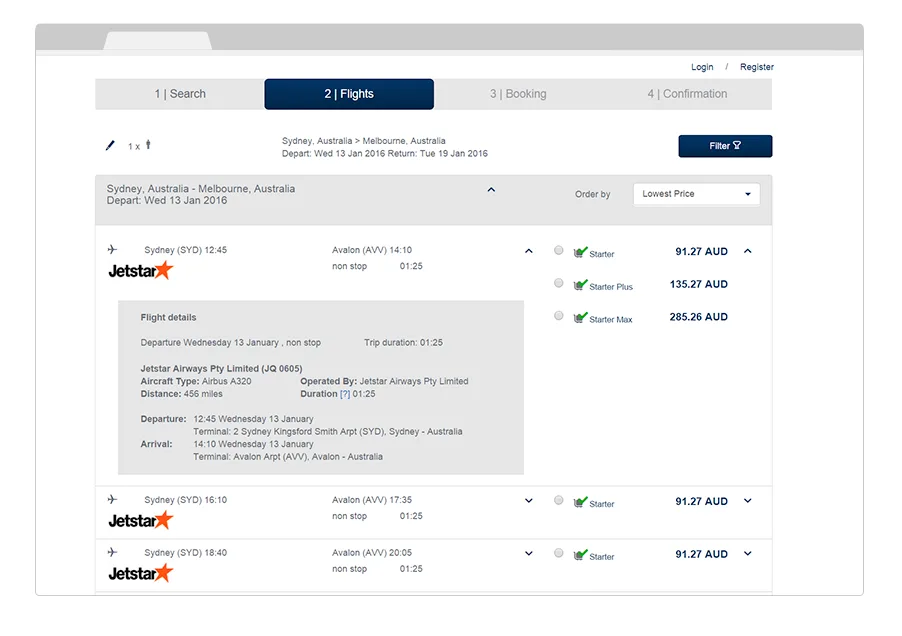Screen dimensions: 902x636
Task: Click the Register link
Action: 756,67
